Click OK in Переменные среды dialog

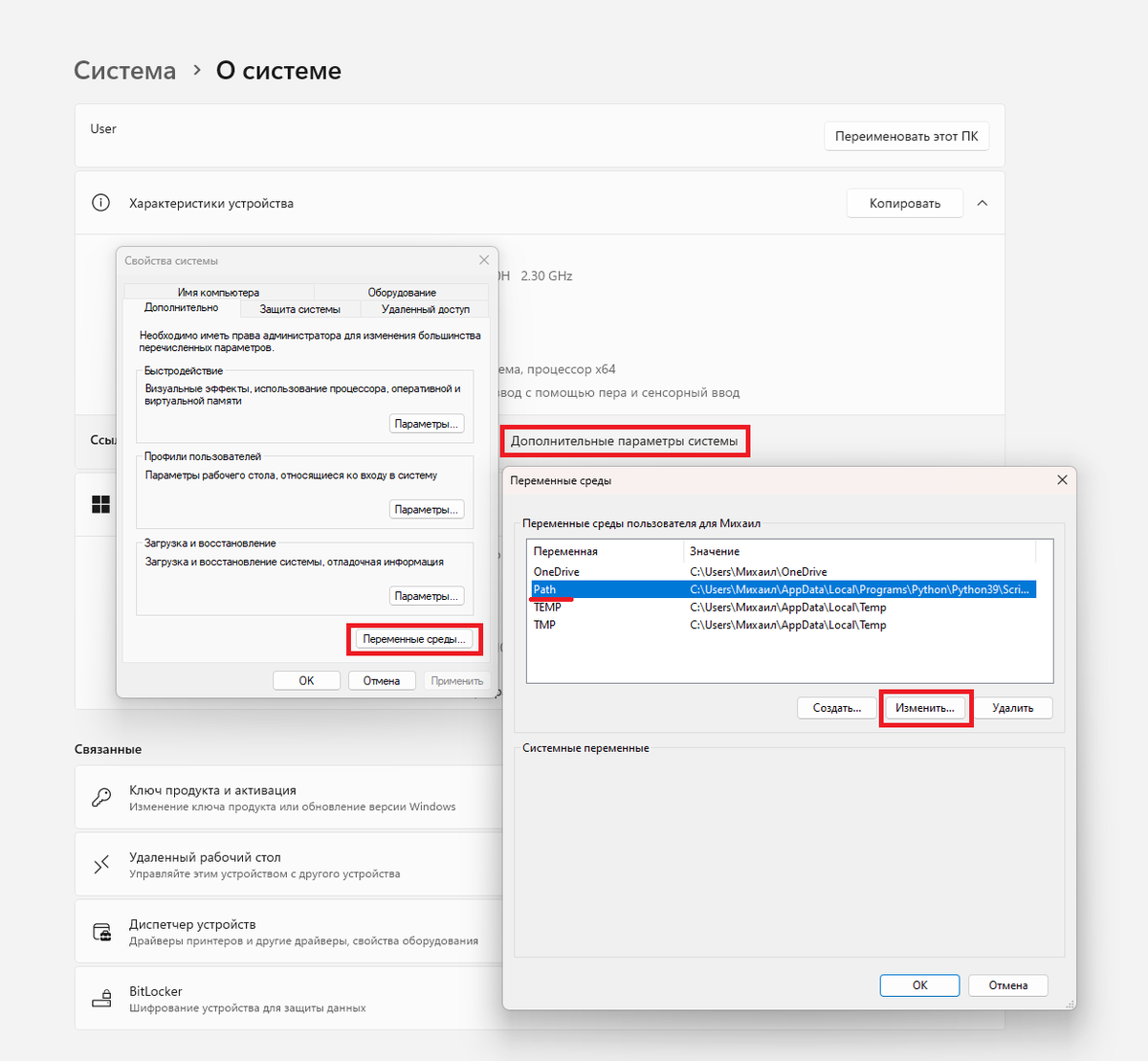[920, 985]
